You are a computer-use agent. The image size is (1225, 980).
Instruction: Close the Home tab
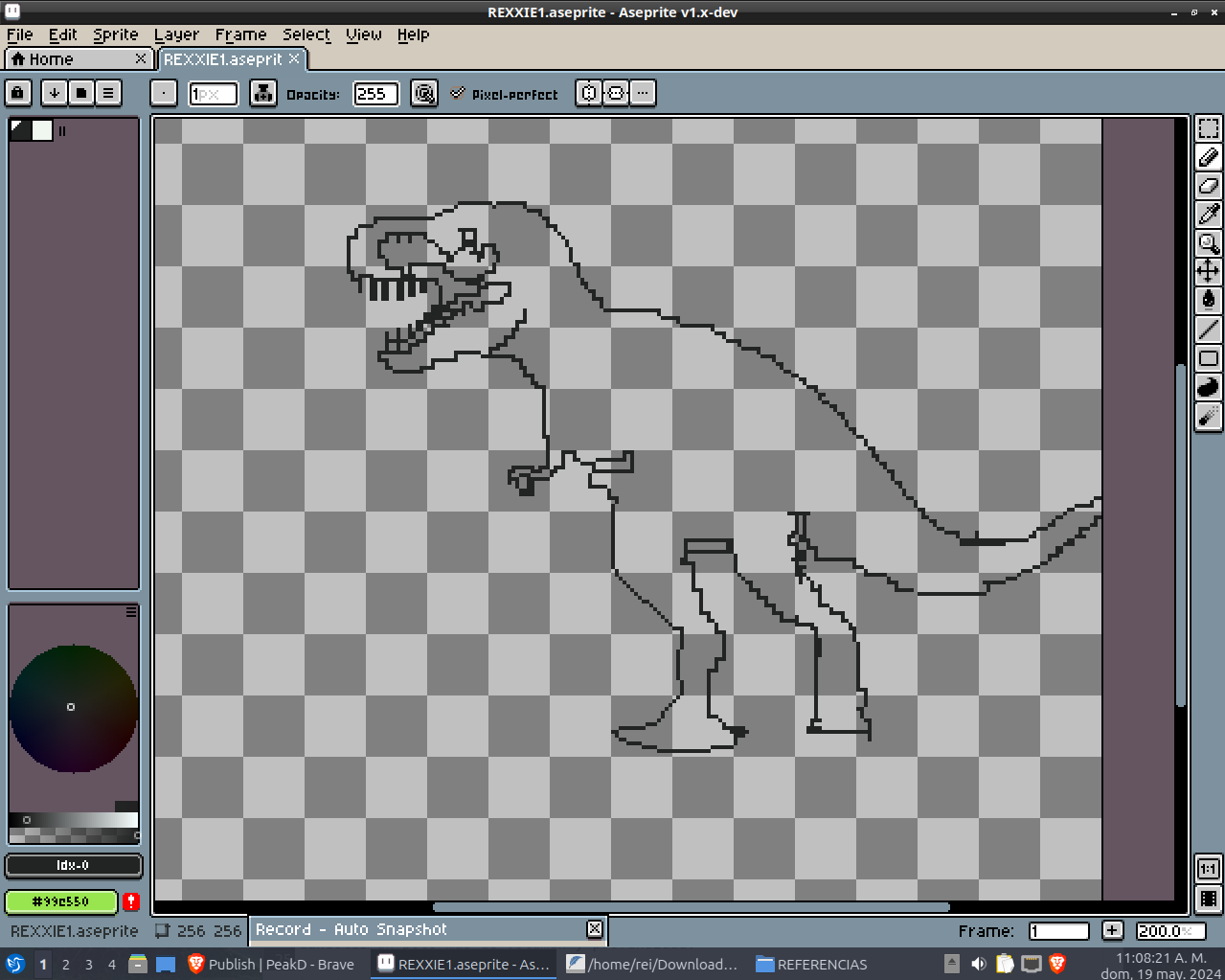tap(141, 59)
